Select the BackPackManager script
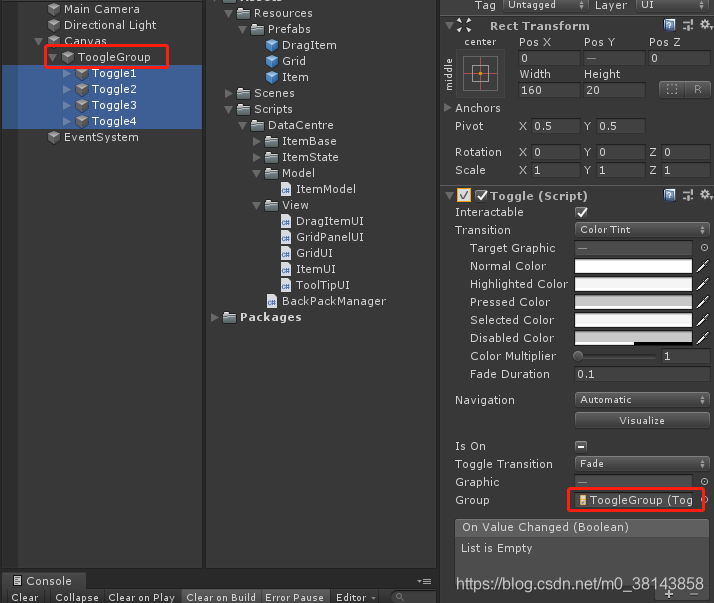Image resolution: width=714 pixels, height=603 pixels. (x=326, y=301)
